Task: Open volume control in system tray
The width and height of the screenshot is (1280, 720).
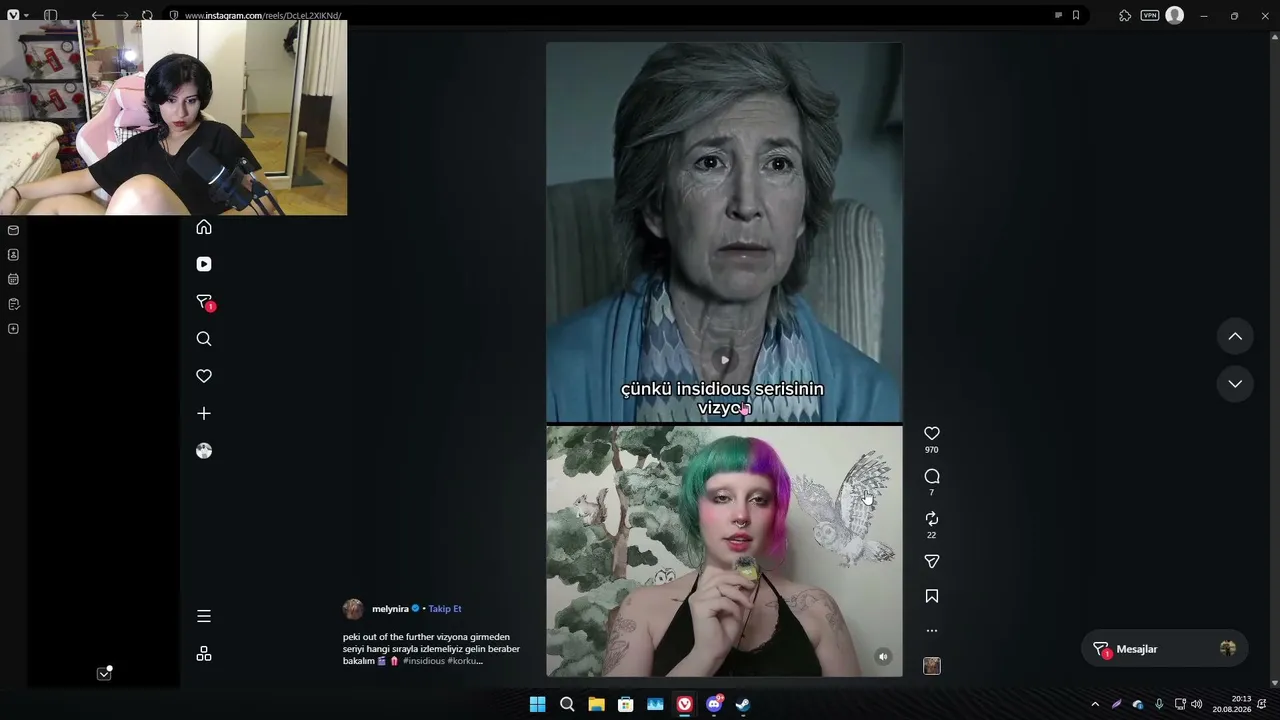Action: 1197,704
